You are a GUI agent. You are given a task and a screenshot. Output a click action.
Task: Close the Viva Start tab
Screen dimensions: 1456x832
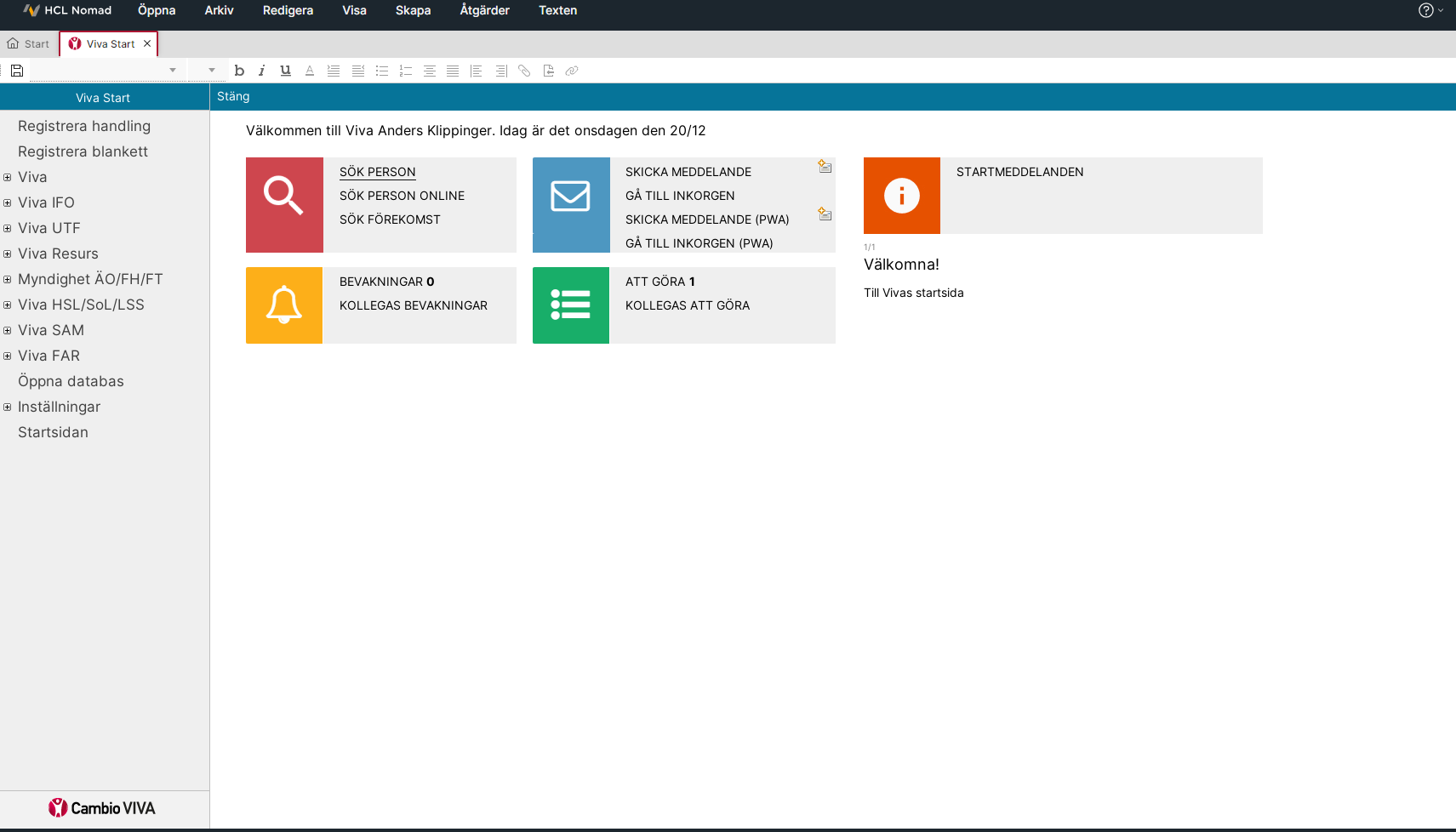pos(147,43)
